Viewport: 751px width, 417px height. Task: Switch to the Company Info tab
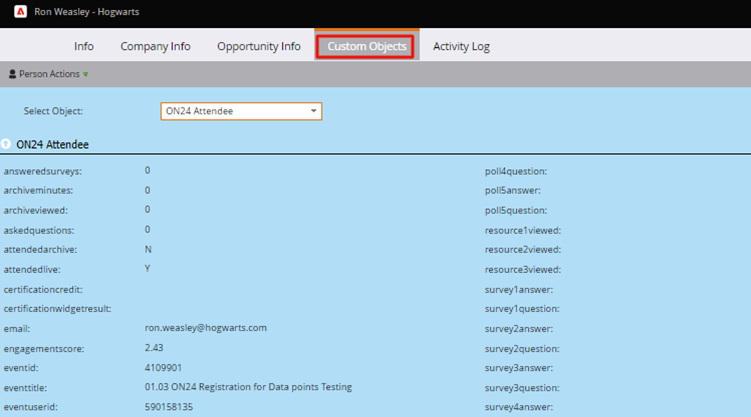[x=155, y=46]
